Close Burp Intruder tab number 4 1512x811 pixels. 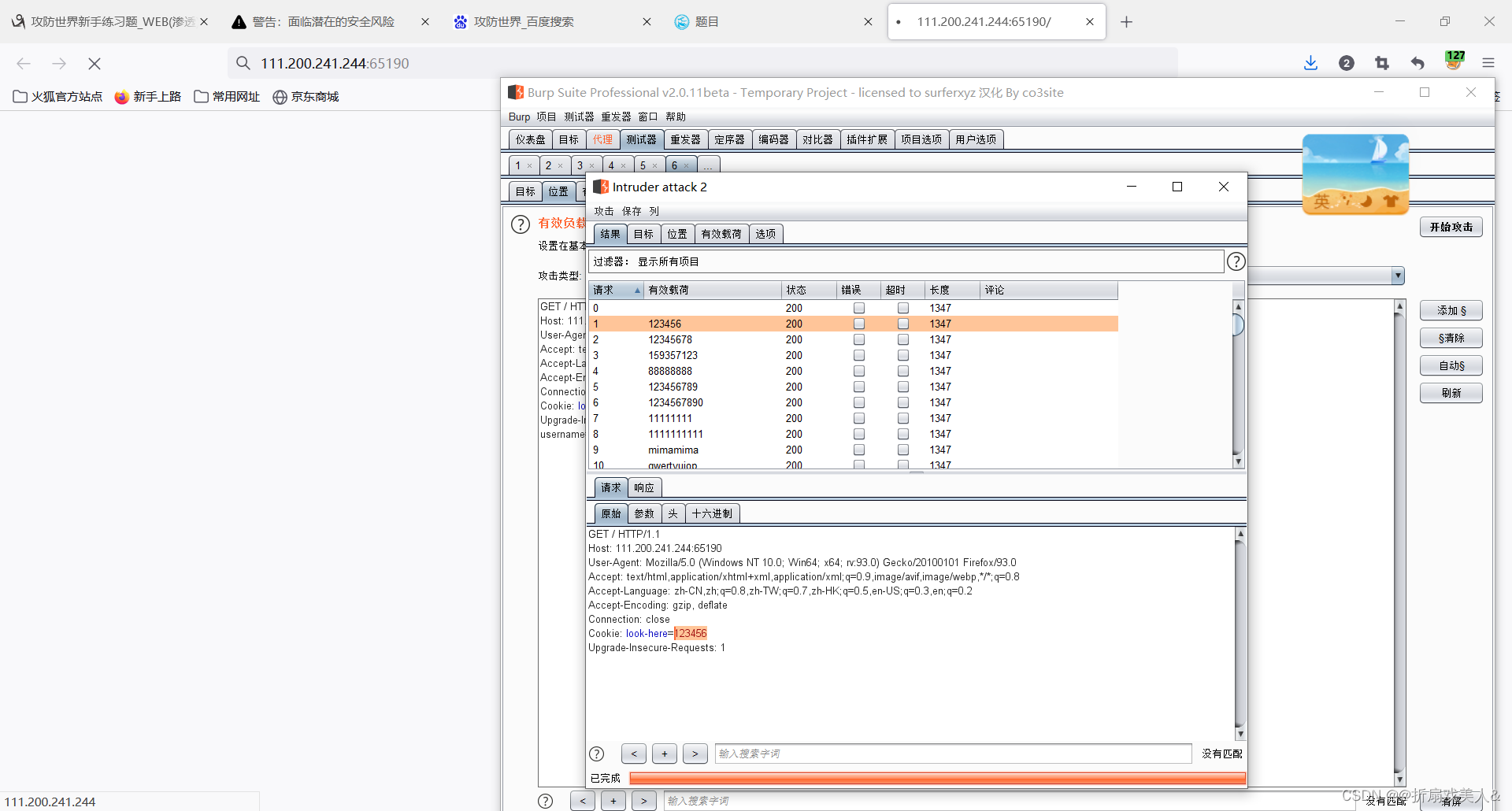(623, 166)
